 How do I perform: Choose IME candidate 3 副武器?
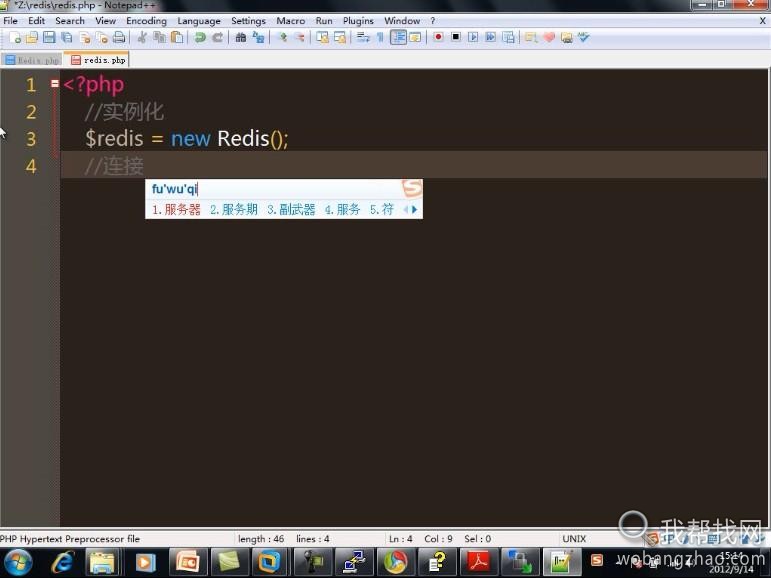click(x=291, y=210)
